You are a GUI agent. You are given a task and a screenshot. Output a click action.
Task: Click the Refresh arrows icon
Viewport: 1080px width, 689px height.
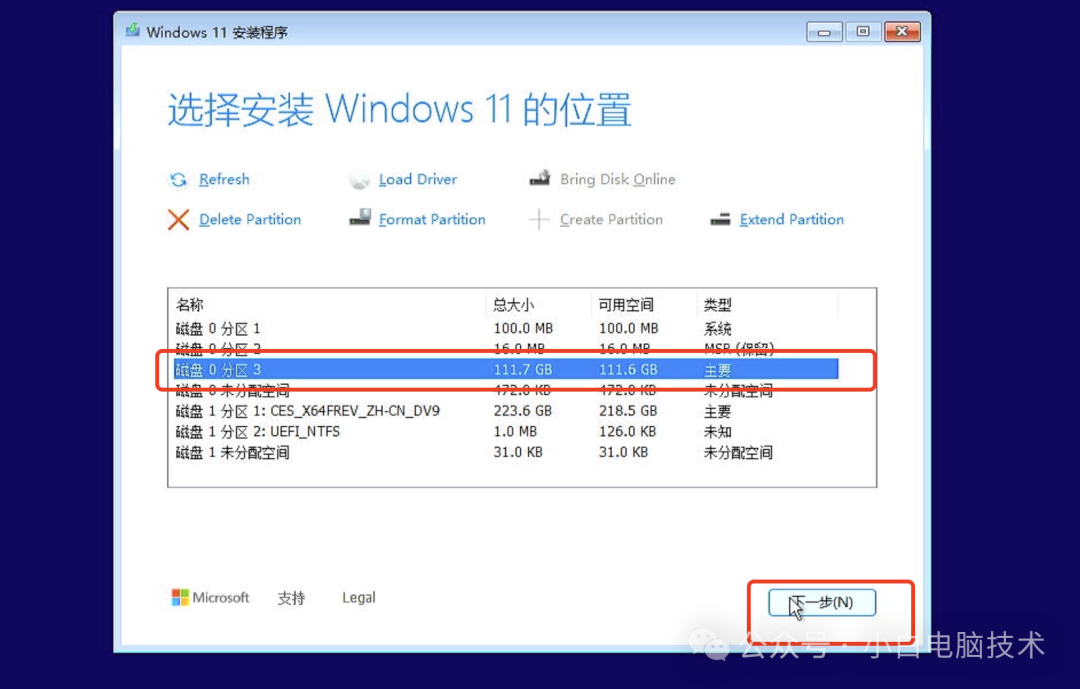[x=178, y=180]
